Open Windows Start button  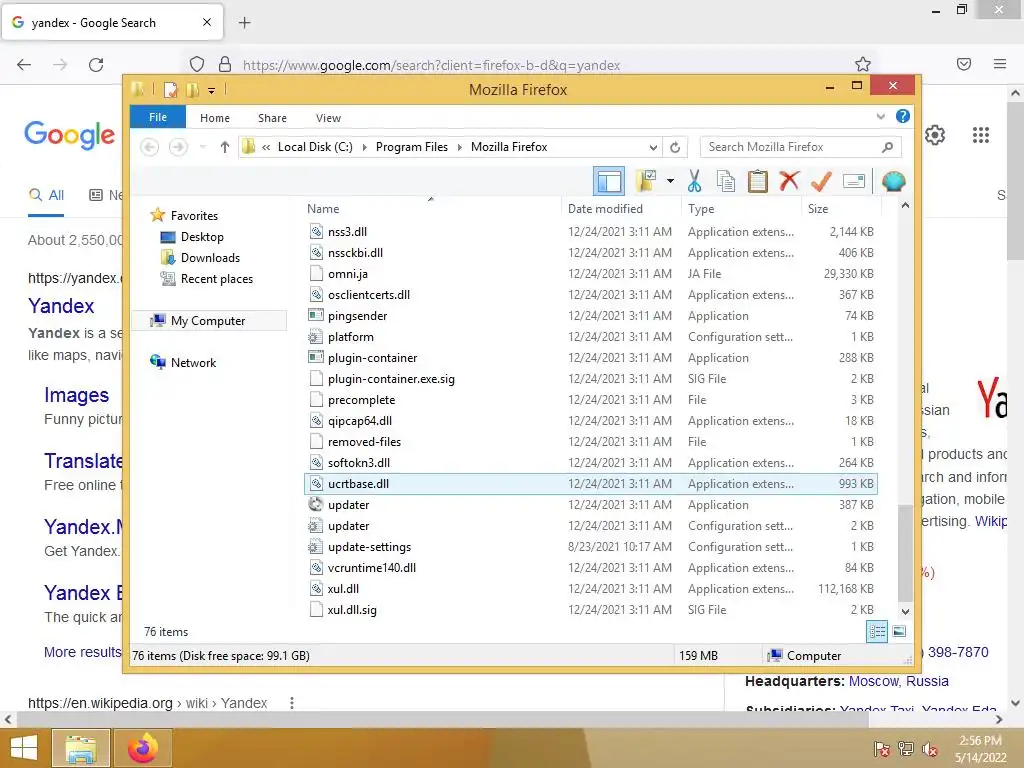click(24, 748)
